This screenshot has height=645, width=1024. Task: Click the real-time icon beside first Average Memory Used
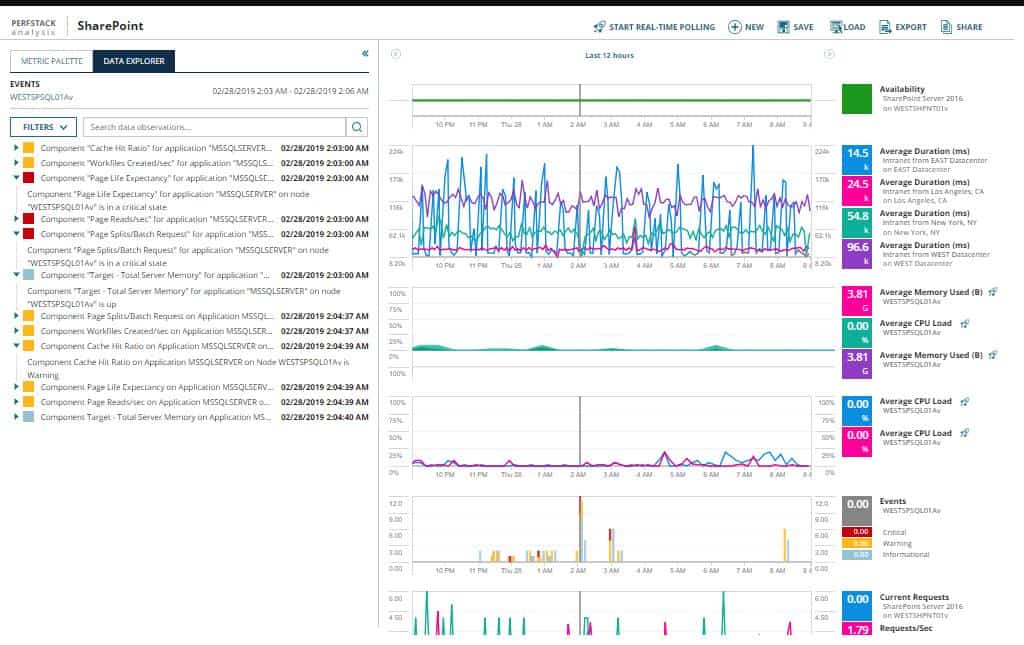[x=993, y=292]
